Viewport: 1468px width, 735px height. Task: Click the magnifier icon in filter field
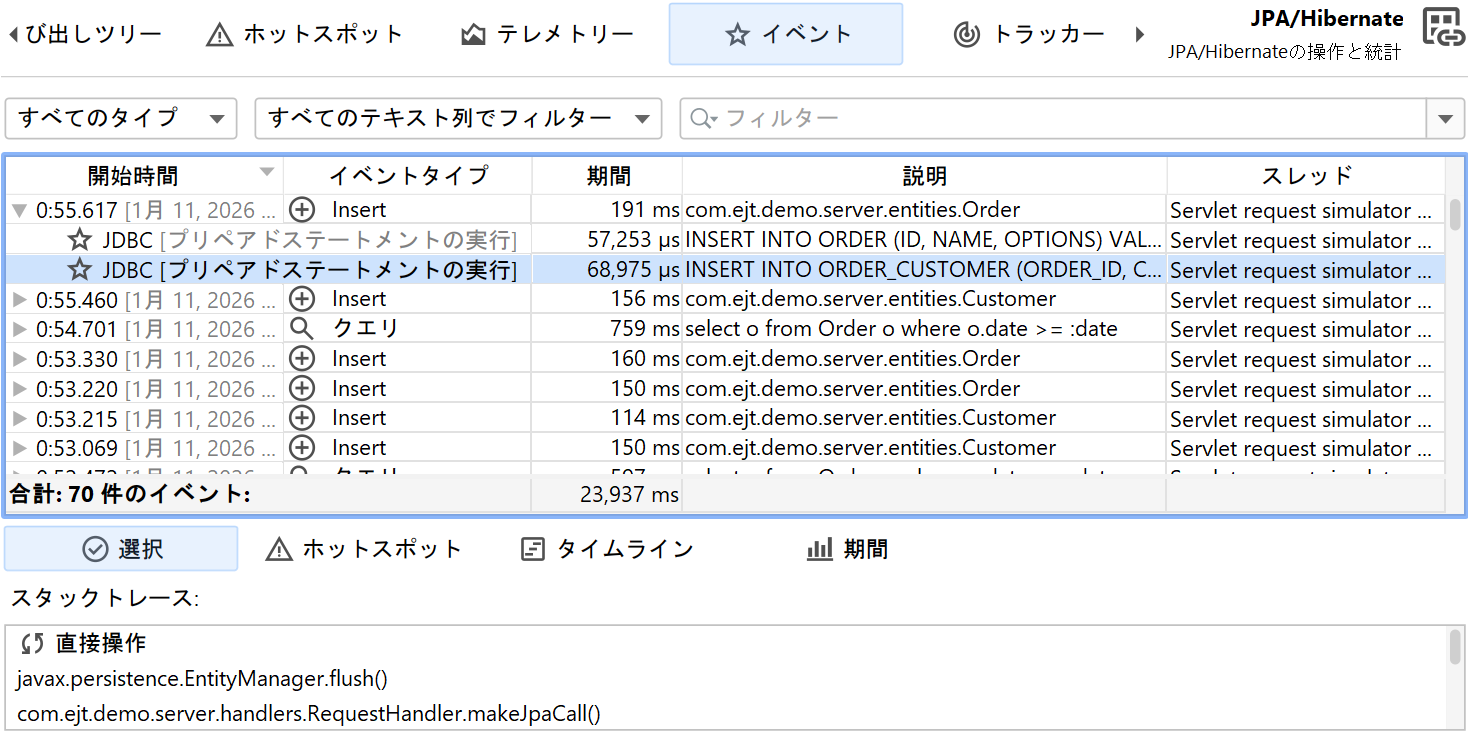pyautogui.click(x=702, y=119)
